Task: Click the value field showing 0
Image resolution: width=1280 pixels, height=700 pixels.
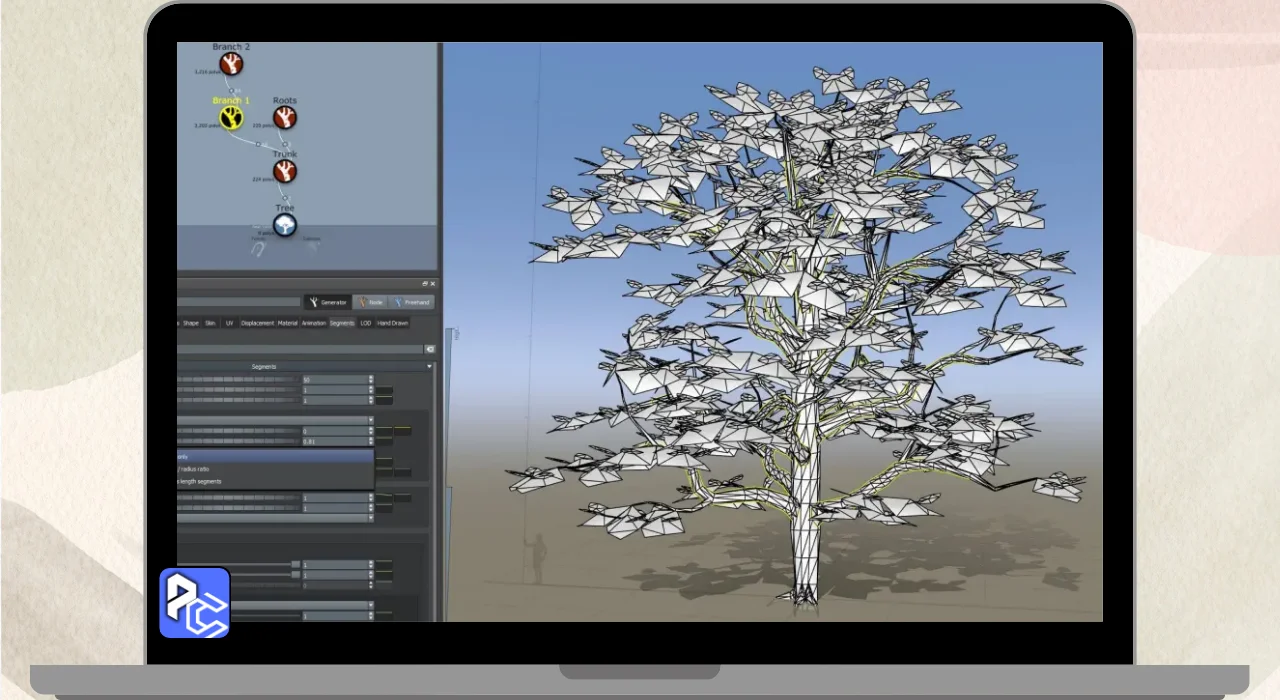Action: [334, 431]
